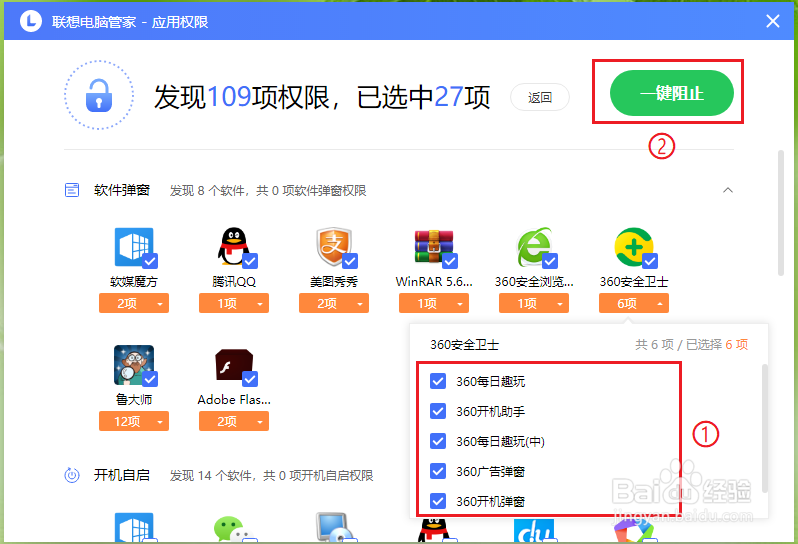Click the blue padlock icon
The width and height of the screenshot is (798, 544).
(x=99, y=95)
